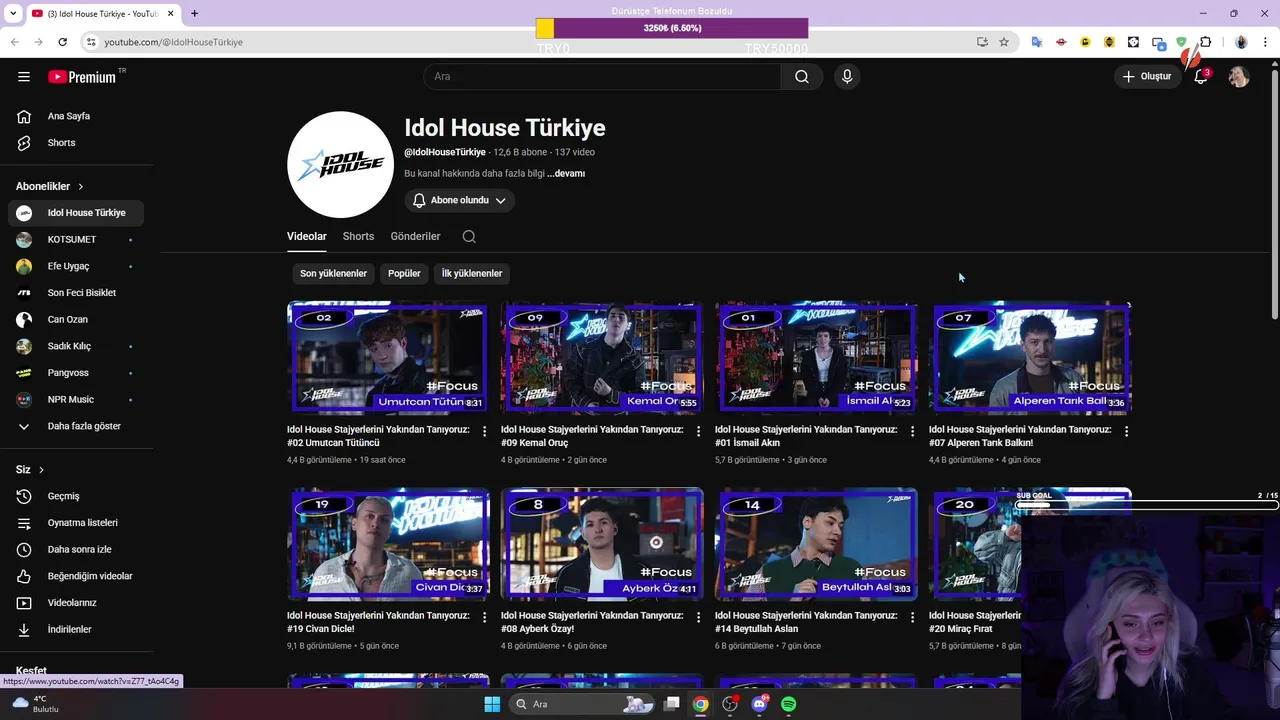
Task: Select Son yüklenenler filter chip
Action: point(334,273)
